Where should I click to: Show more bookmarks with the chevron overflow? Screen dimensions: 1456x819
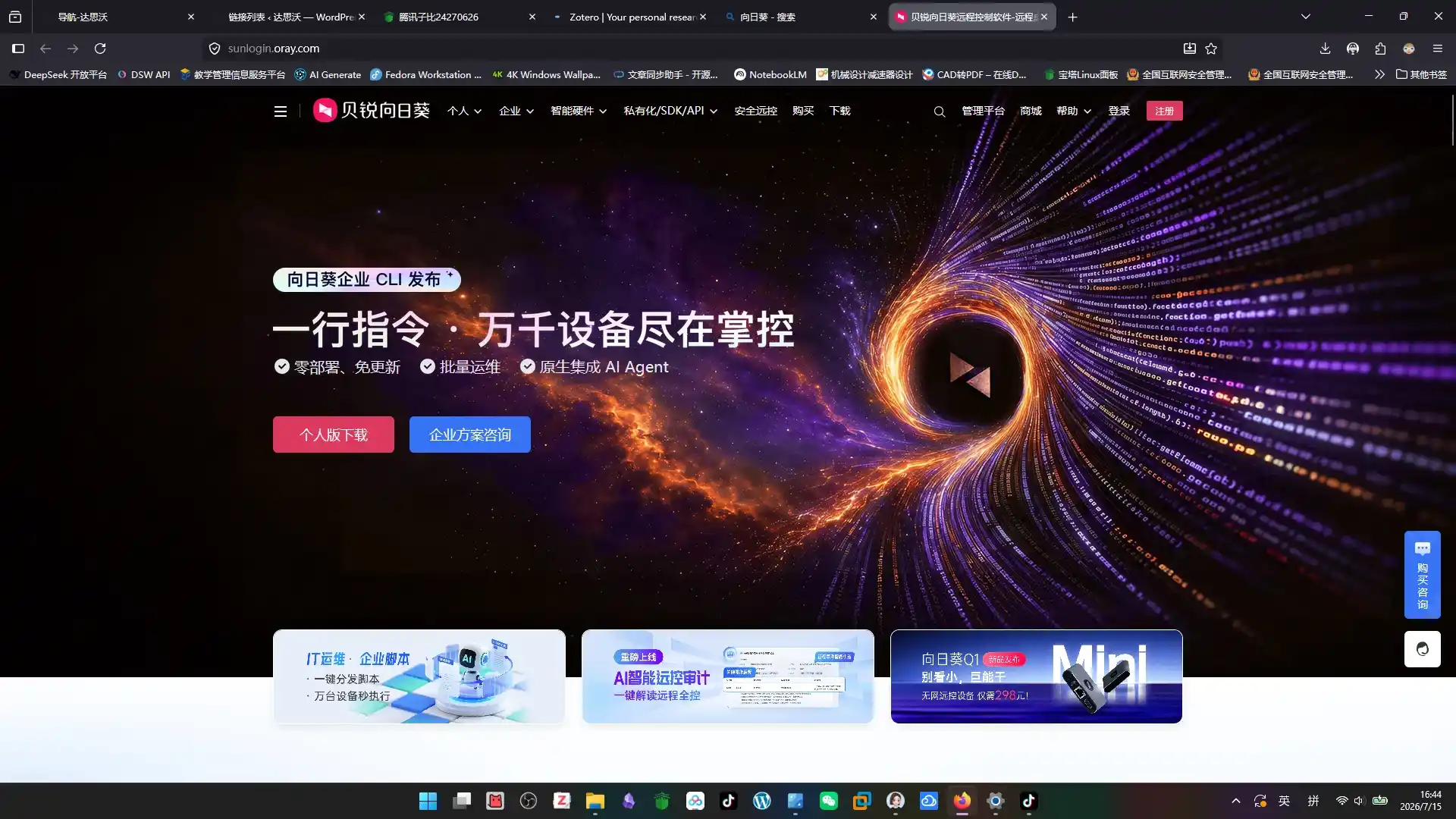coord(1379,74)
